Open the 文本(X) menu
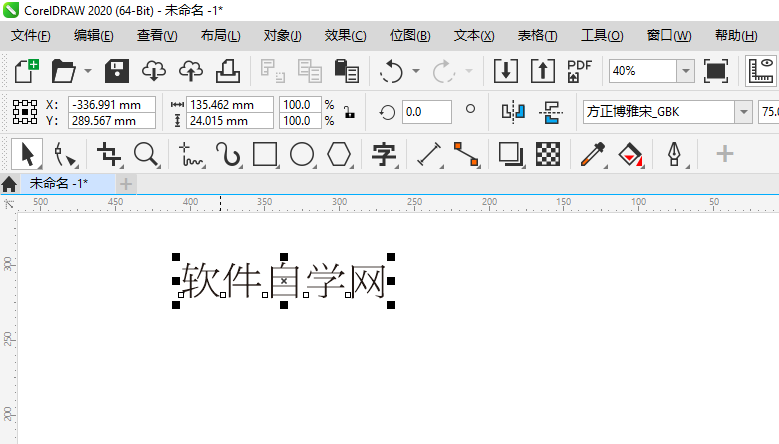 474,36
